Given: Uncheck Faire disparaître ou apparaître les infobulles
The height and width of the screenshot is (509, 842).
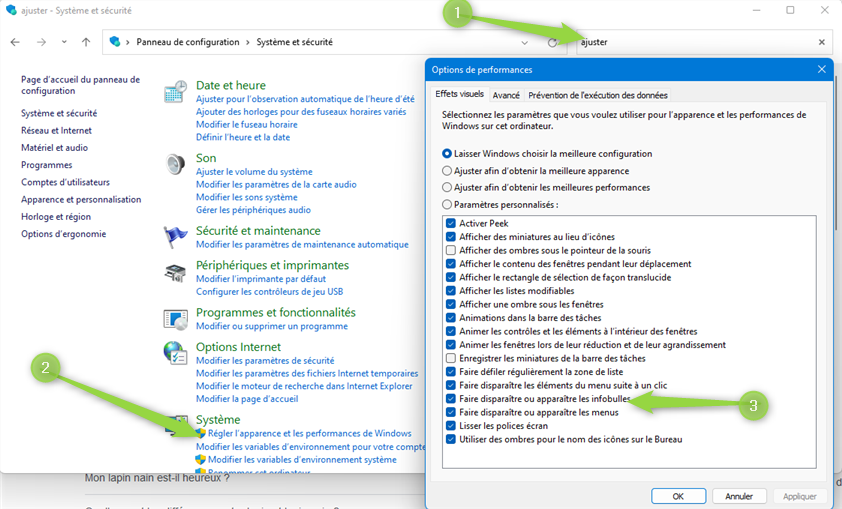Looking at the screenshot, I should tap(451, 398).
